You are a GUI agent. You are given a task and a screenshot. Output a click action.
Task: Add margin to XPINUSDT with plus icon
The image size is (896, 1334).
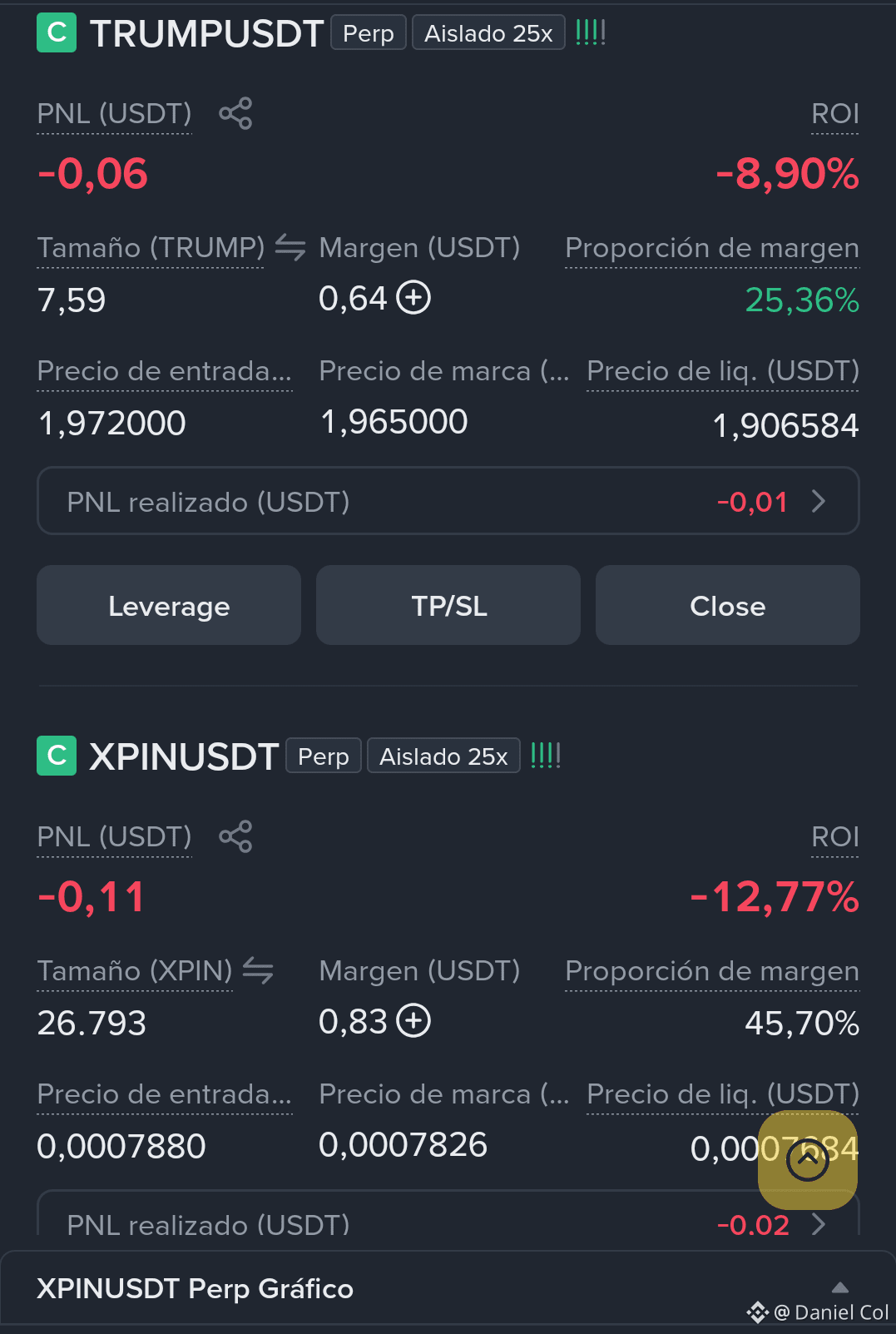click(413, 1020)
